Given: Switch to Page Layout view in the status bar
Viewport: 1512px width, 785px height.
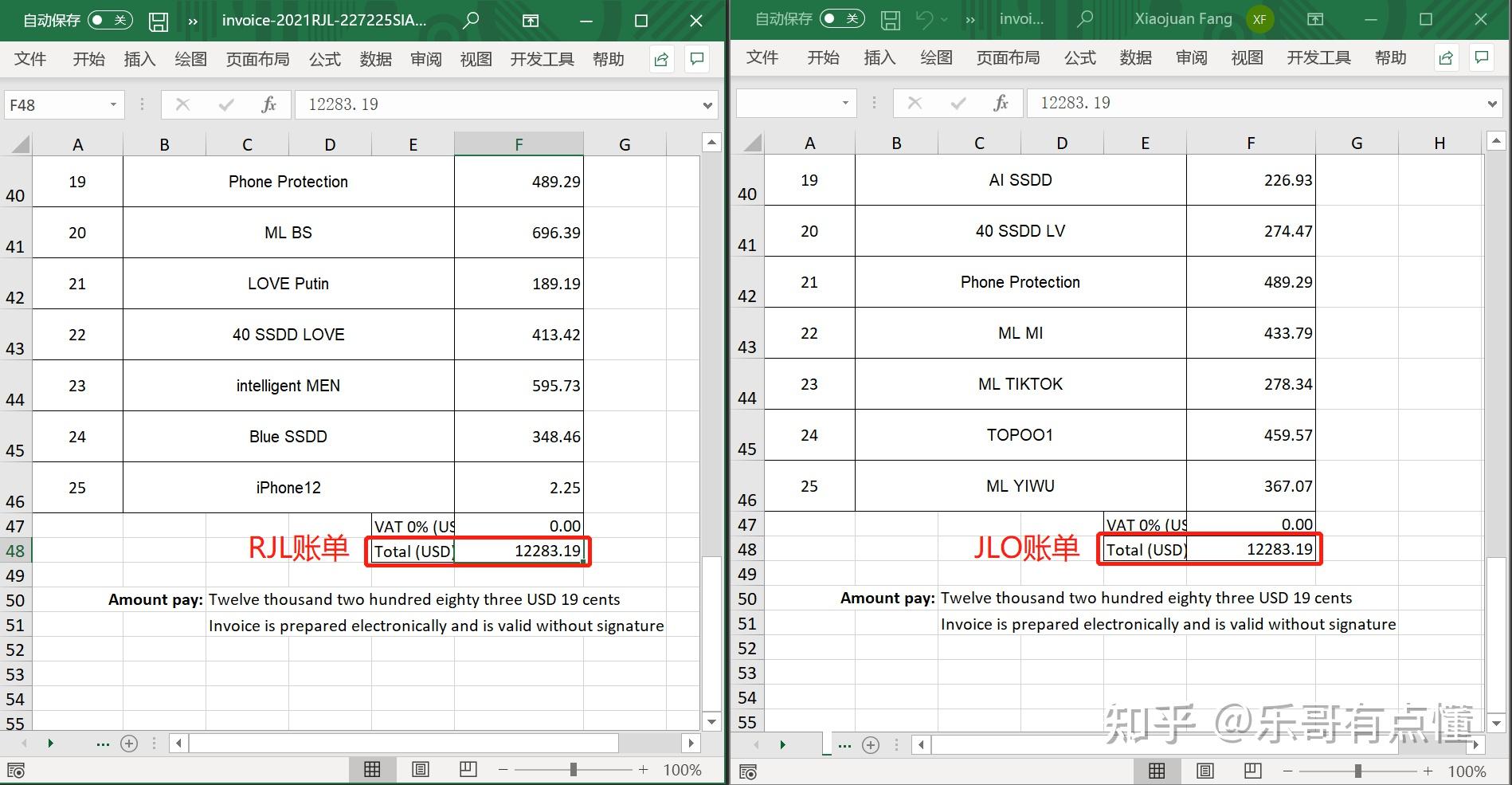Looking at the screenshot, I should [x=421, y=768].
